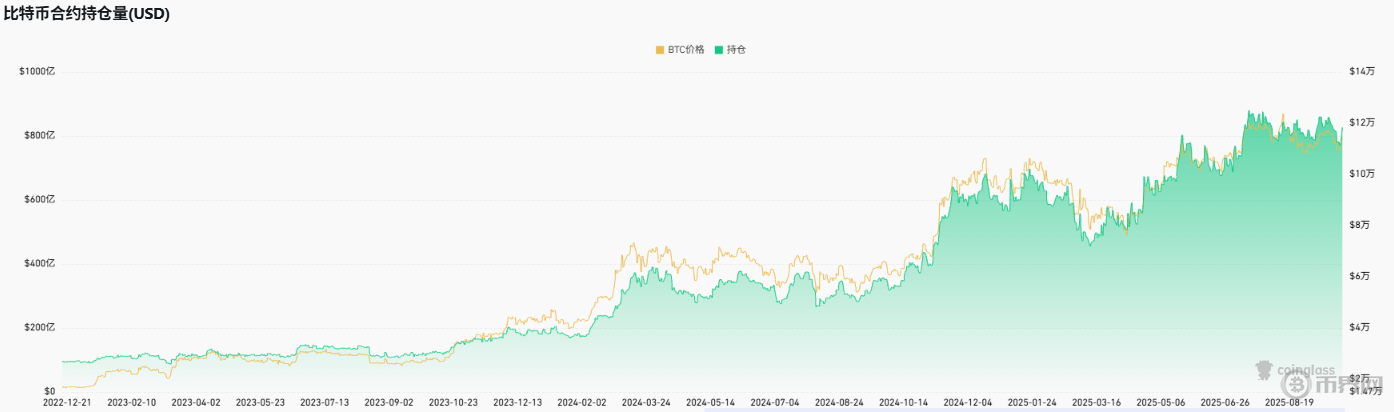Select the 2025-08-19 date label
Image resolution: width=1394 pixels, height=412 pixels.
tap(1287, 403)
